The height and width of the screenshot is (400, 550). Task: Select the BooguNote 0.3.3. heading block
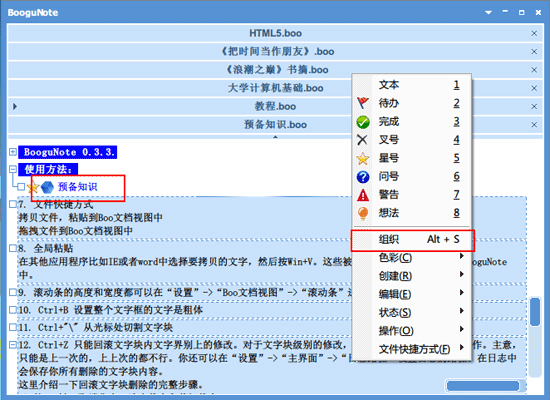(67, 152)
